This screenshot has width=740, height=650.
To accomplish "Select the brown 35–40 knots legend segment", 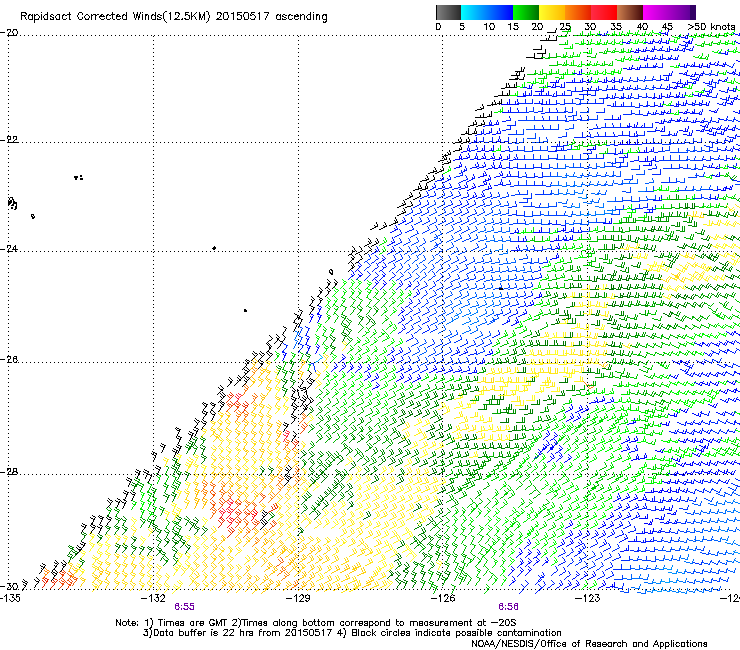I will tap(630, 12).
